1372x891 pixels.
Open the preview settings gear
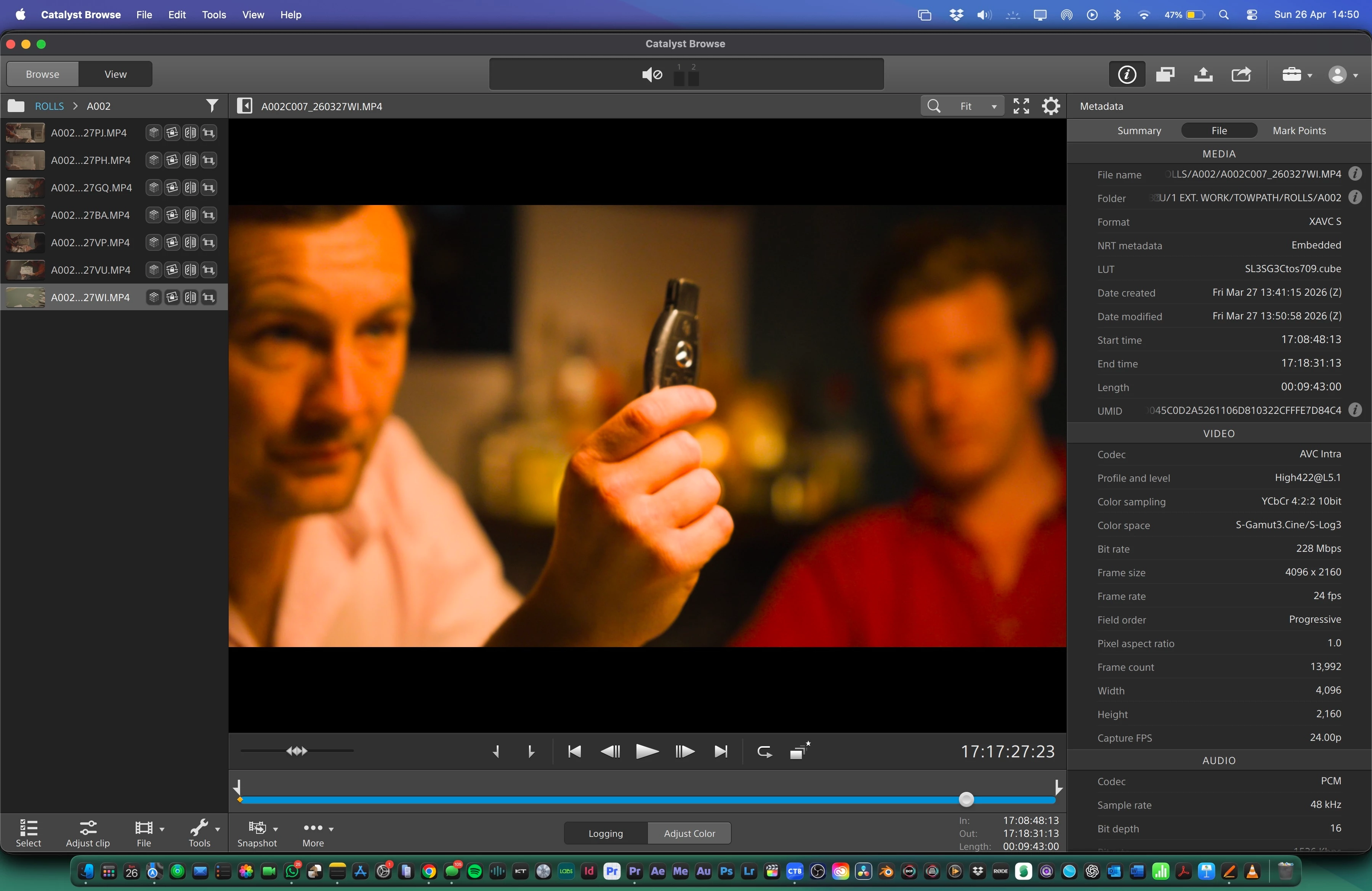[x=1051, y=106]
